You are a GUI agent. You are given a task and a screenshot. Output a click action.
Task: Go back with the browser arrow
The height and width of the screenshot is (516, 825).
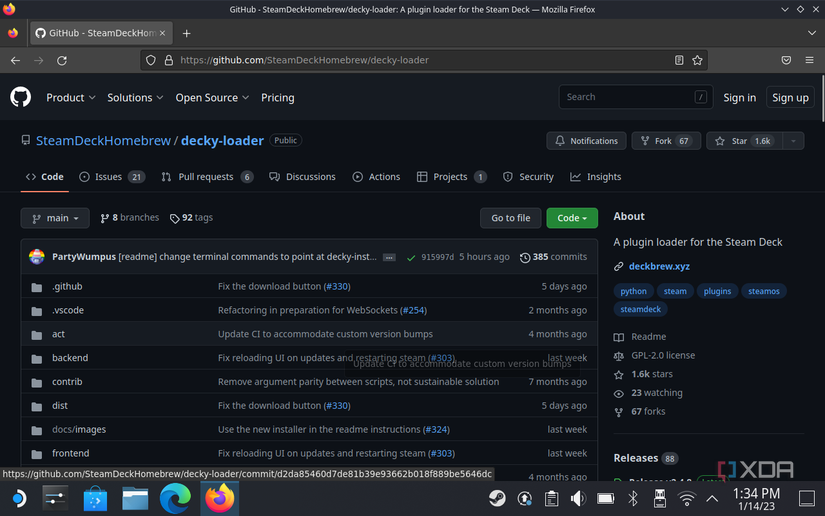(15, 60)
